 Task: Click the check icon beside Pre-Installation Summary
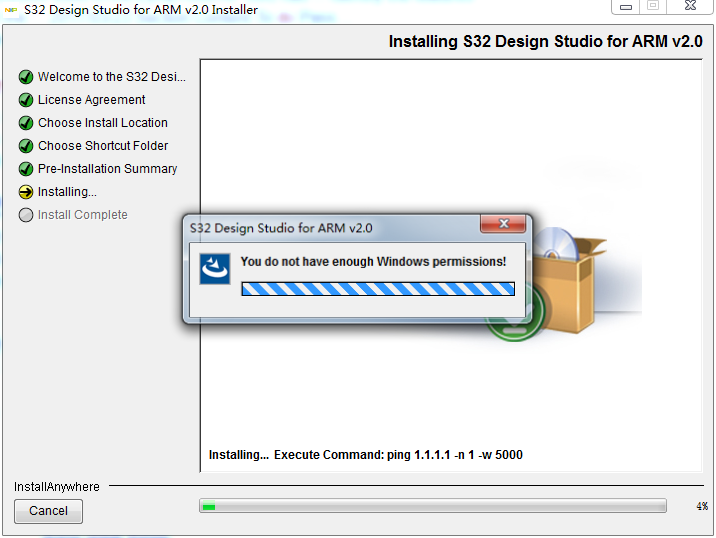(x=26, y=169)
